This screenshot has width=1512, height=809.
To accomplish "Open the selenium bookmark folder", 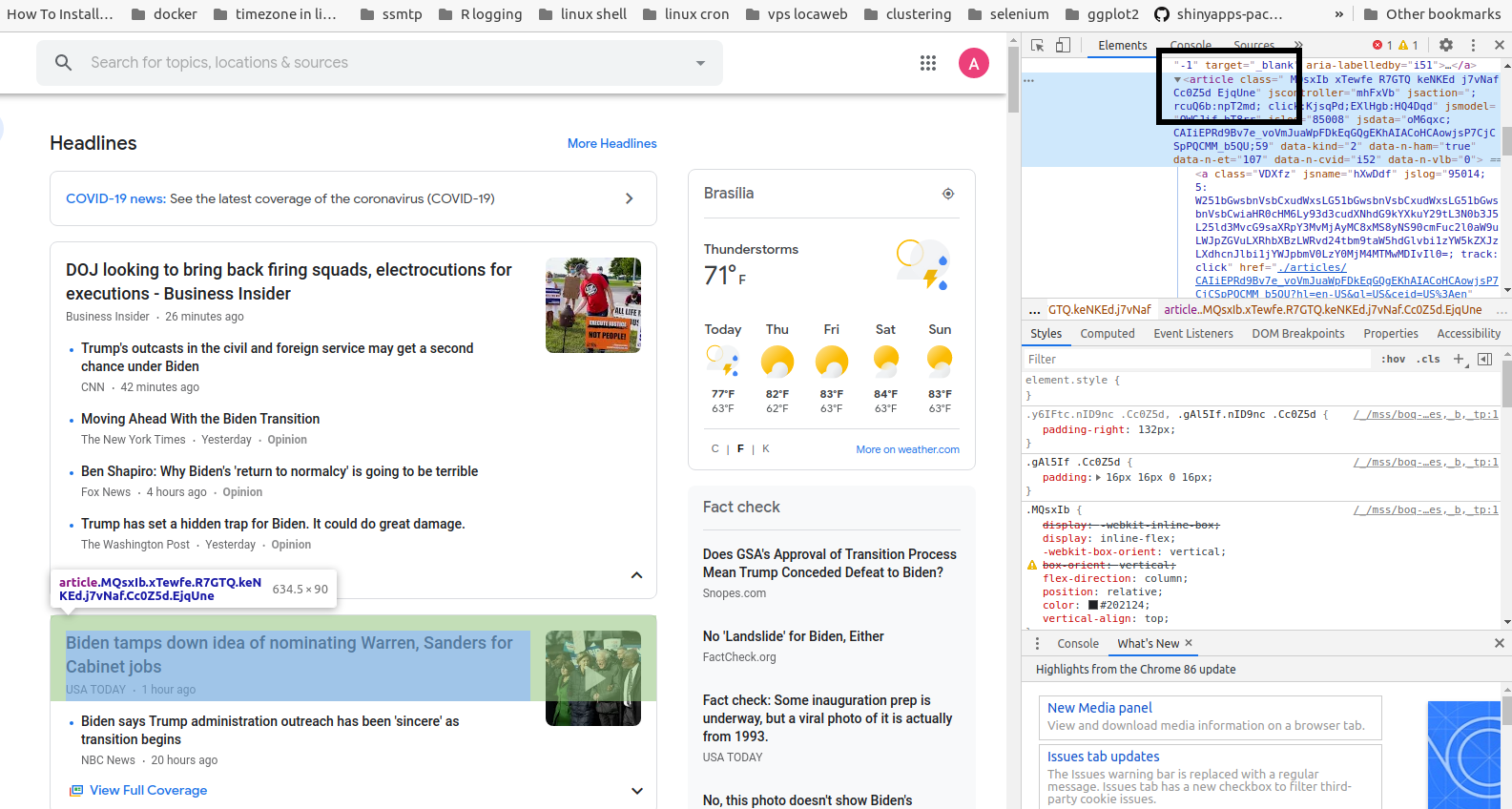I will (1008, 14).
